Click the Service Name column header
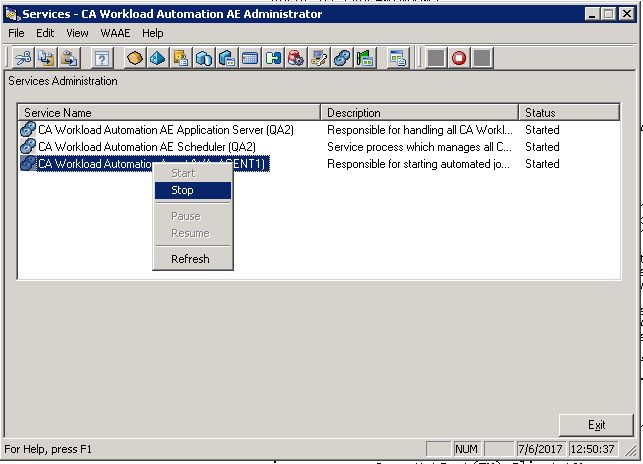 (x=169, y=112)
